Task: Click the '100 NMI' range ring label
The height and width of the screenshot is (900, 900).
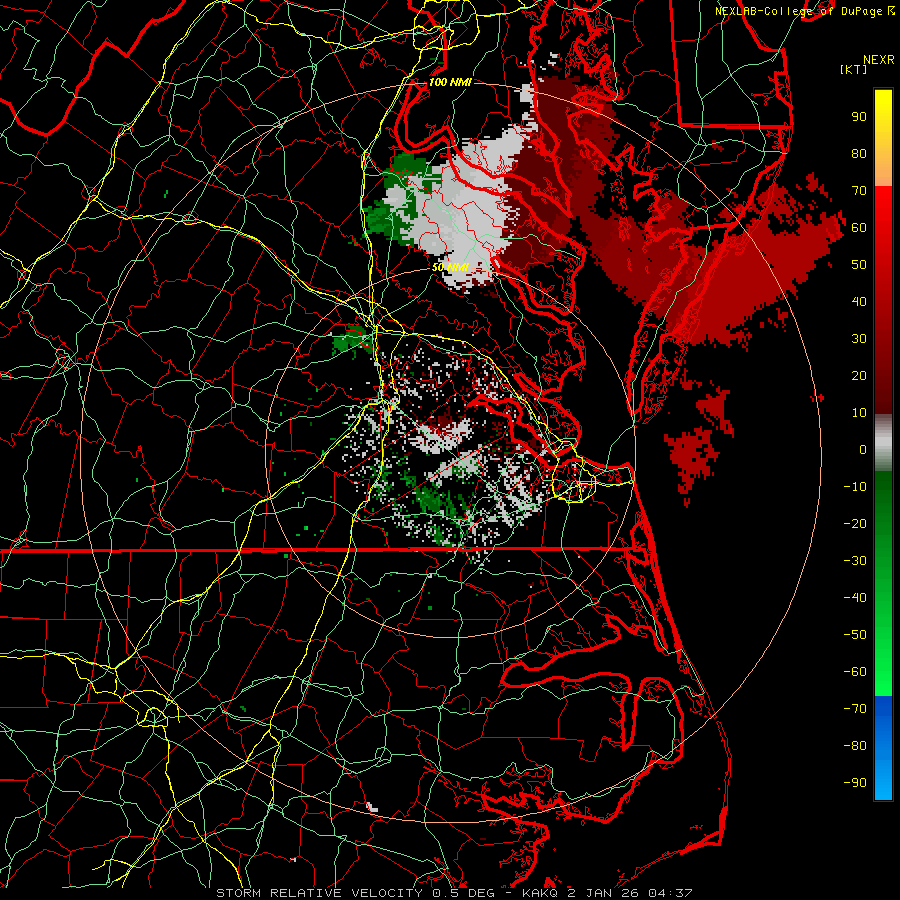Action: coord(450,83)
